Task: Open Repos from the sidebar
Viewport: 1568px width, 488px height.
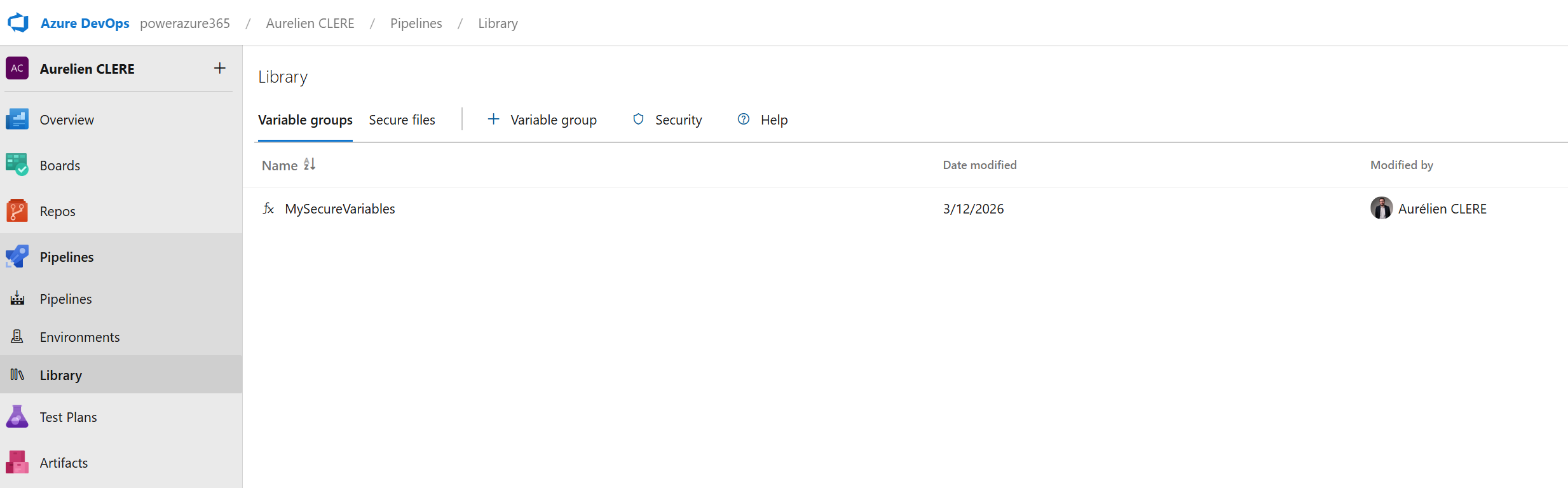Action: point(57,212)
